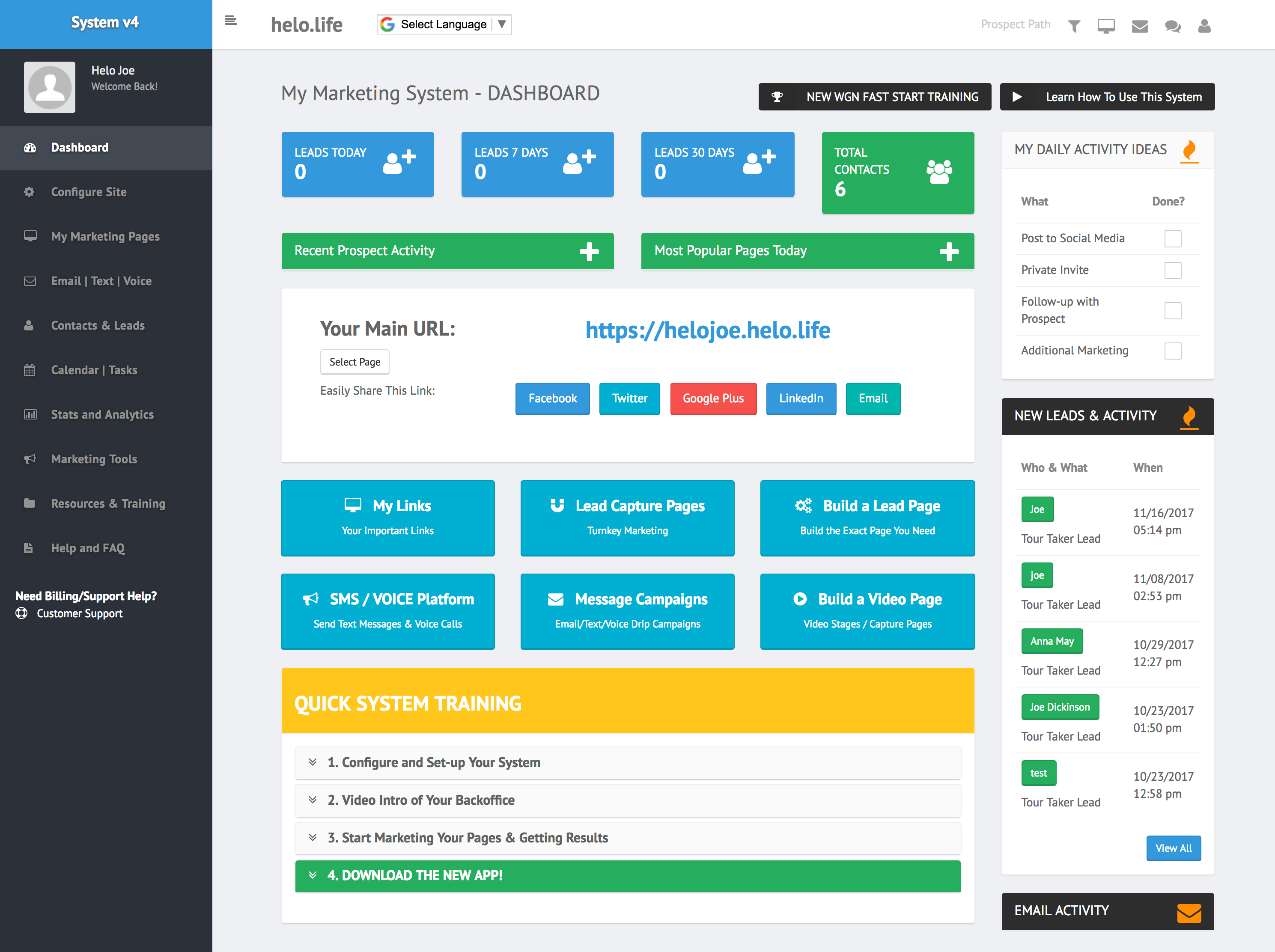The width and height of the screenshot is (1275, 952).
Task: Mark Additional Marketing as done
Action: tap(1172, 351)
